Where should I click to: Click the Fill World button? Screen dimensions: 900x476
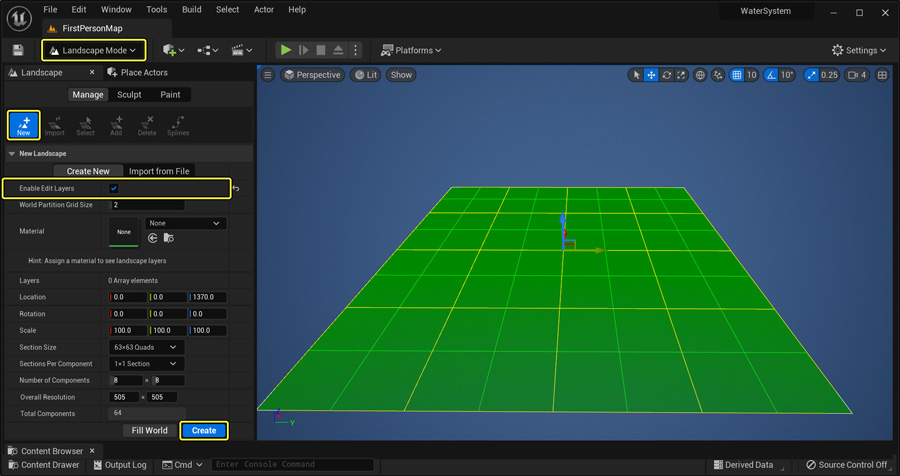[x=150, y=431]
